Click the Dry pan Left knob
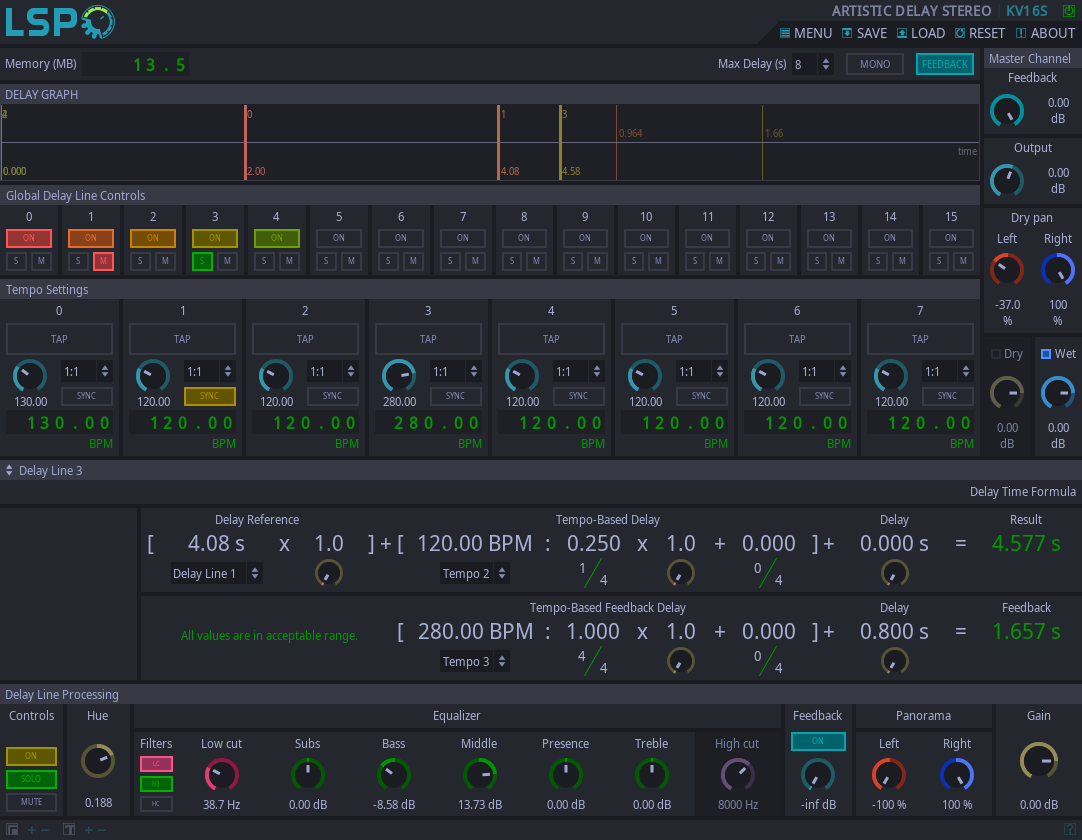Viewport: 1082px width, 840px height. [x=1007, y=270]
